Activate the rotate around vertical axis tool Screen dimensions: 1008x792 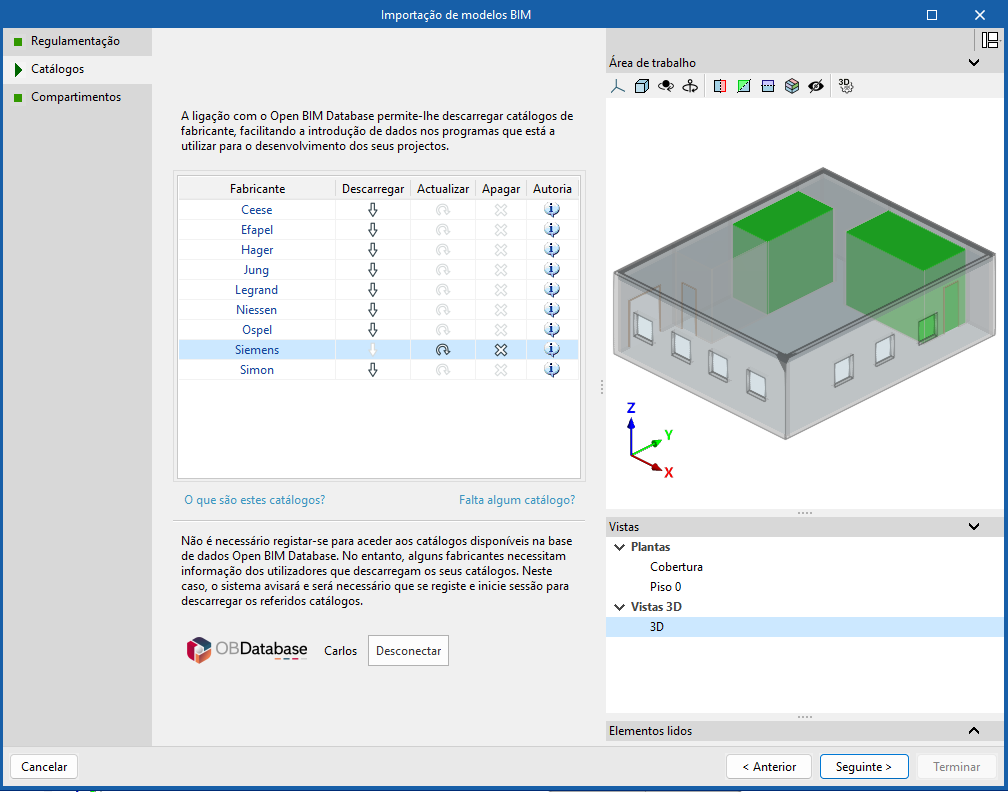[x=690, y=86]
